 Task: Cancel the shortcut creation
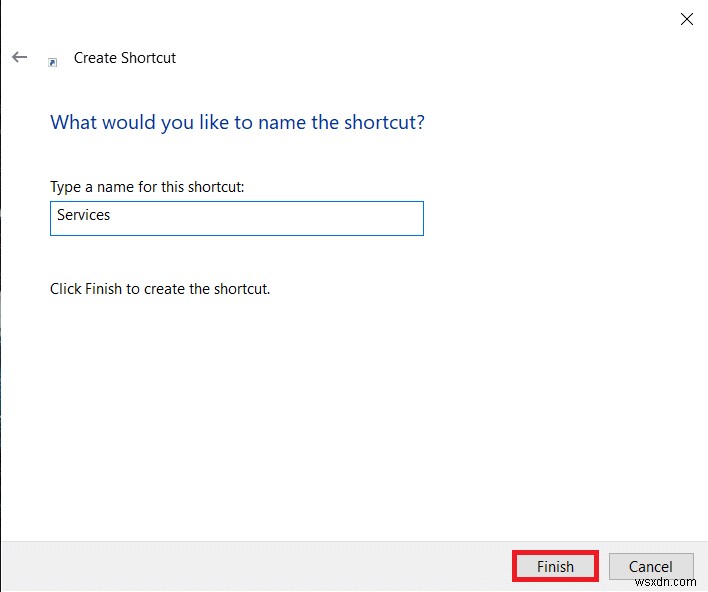(651, 566)
